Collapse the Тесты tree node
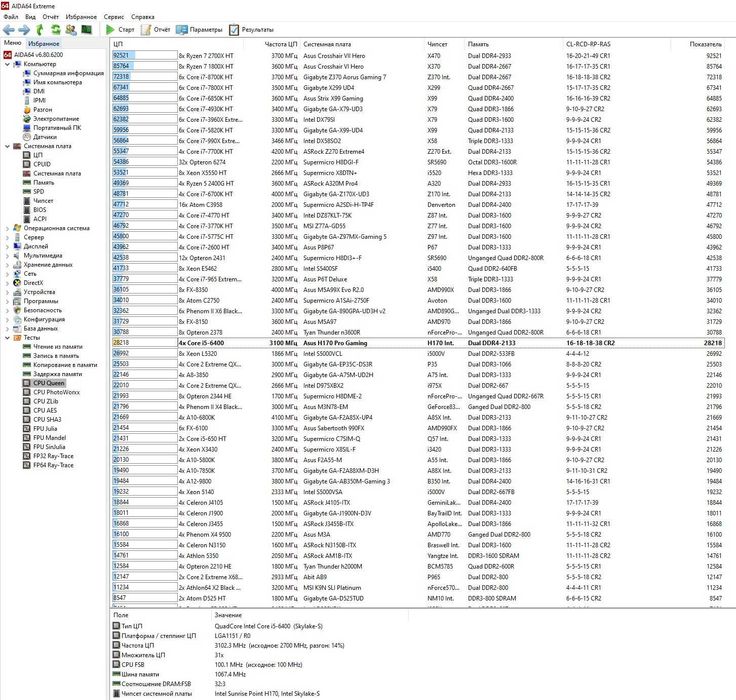 pos(7,338)
